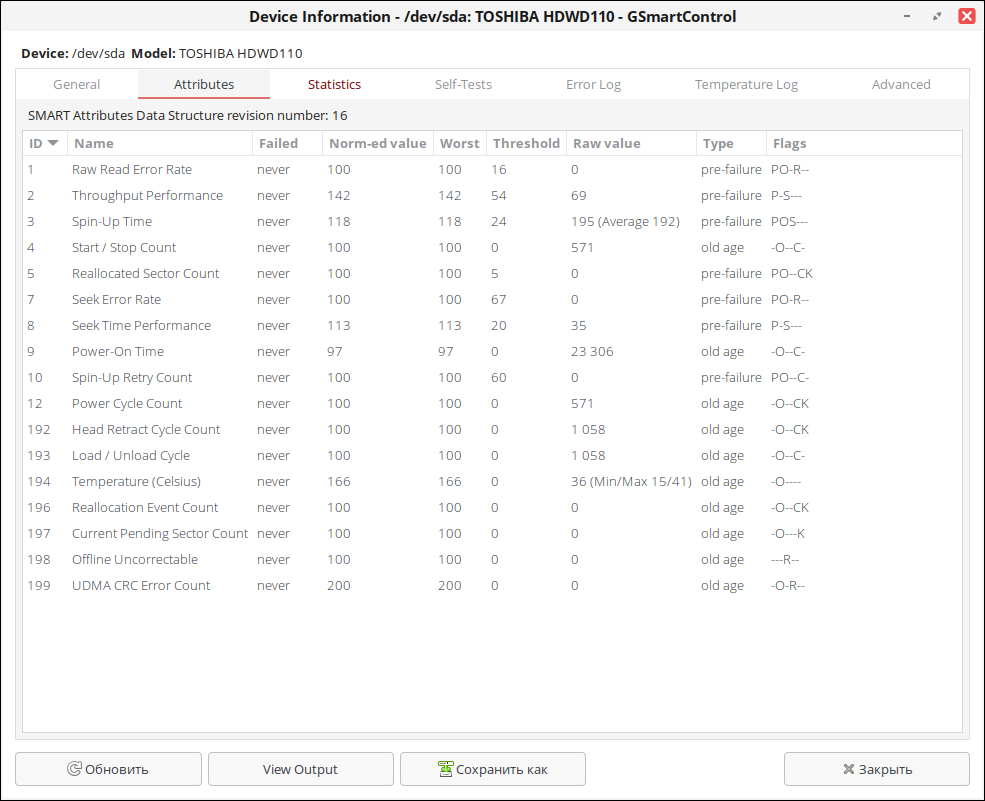Select the Reallocated Sector Count row

(146, 273)
